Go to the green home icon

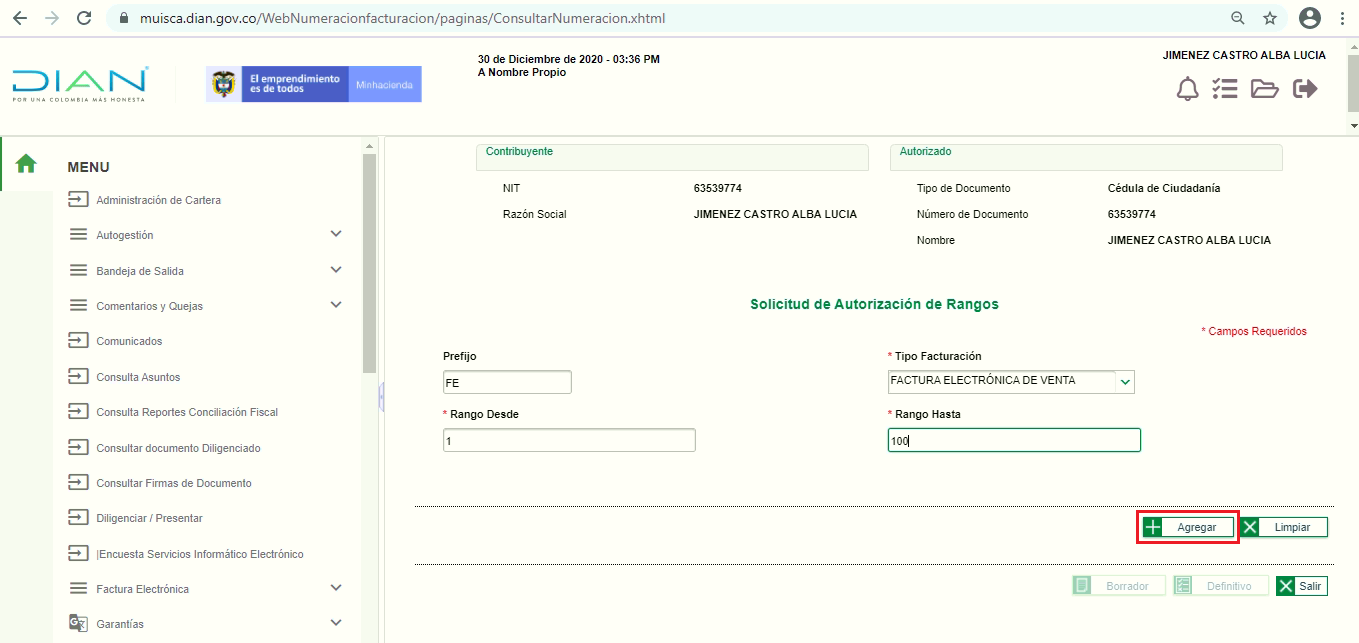26,164
